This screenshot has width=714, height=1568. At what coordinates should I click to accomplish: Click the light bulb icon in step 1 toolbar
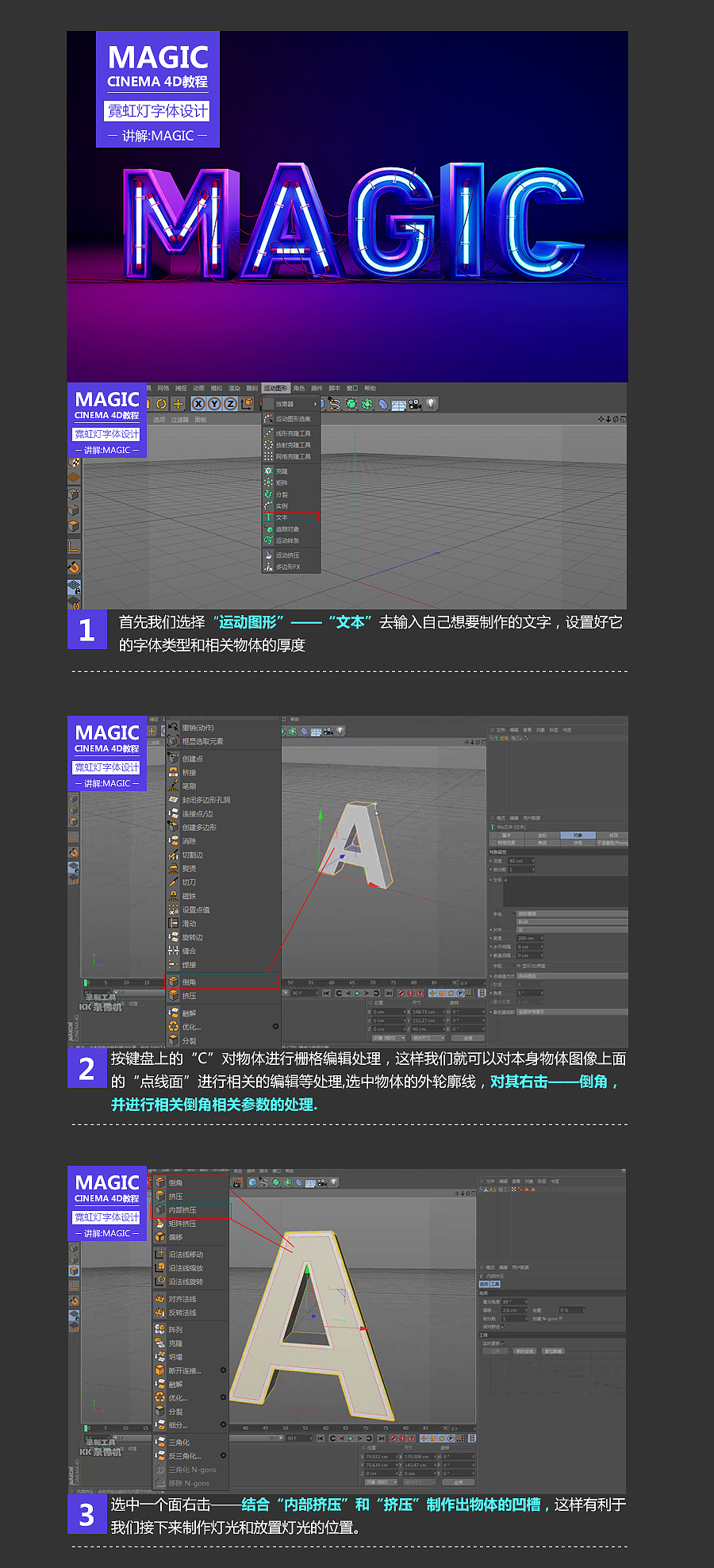pos(430,404)
